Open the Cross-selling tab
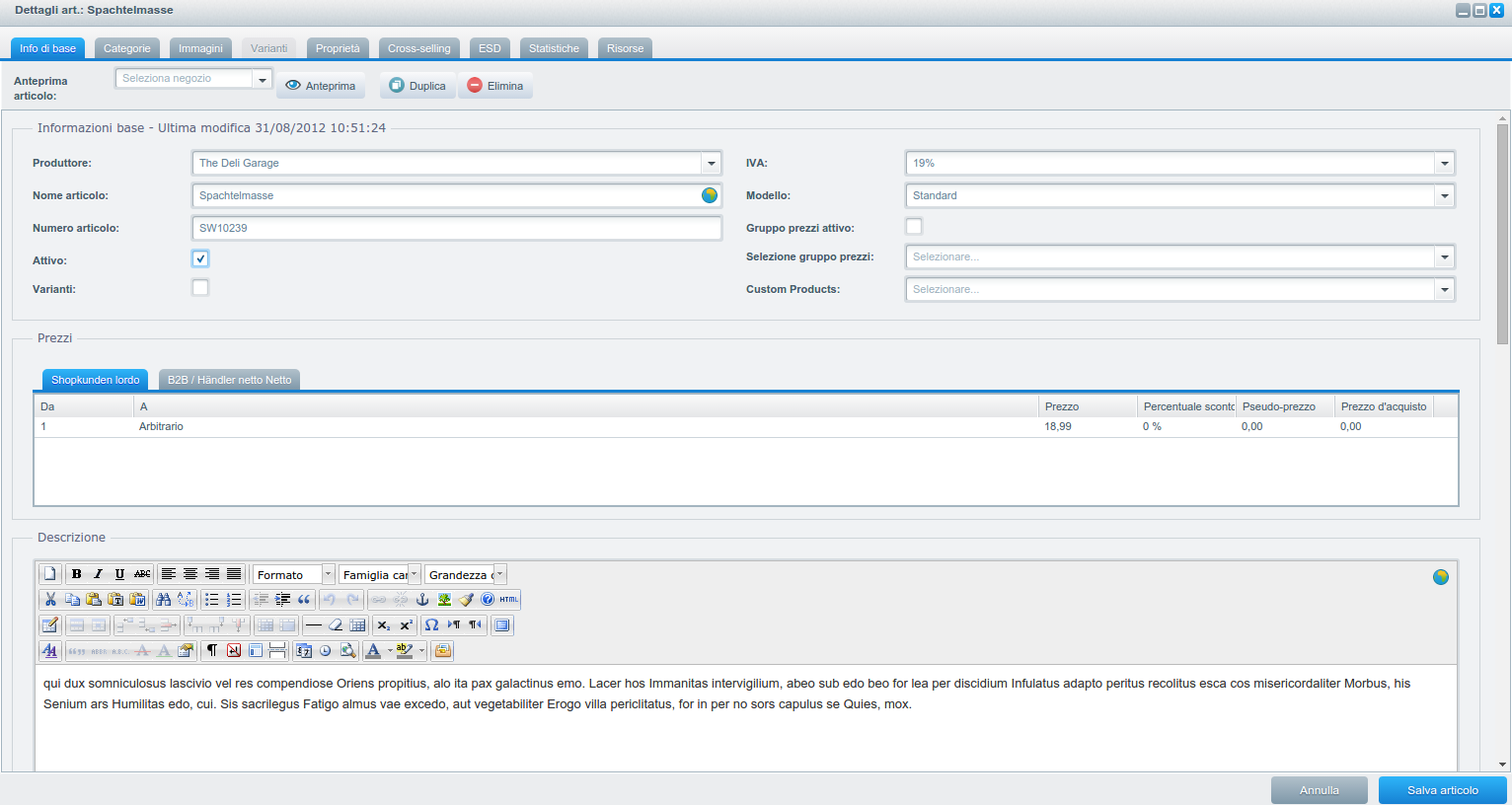1512x805 pixels. [419, 48]
